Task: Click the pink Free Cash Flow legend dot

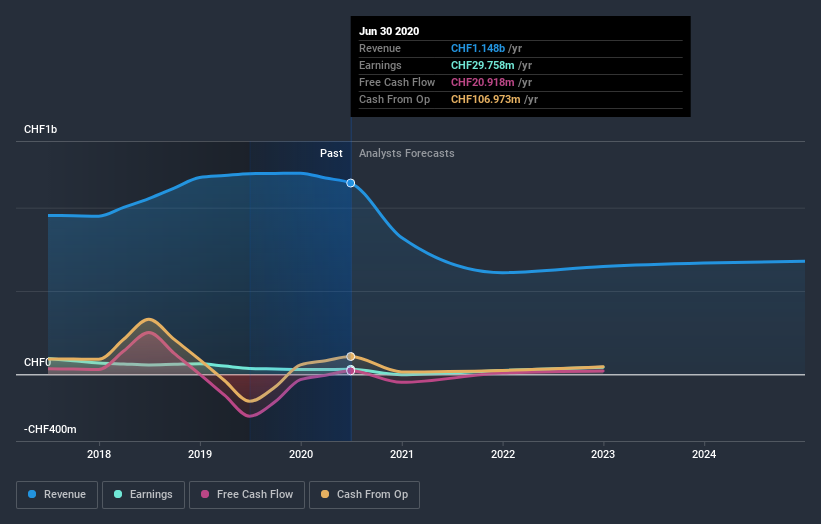Action: coord(205,494)
